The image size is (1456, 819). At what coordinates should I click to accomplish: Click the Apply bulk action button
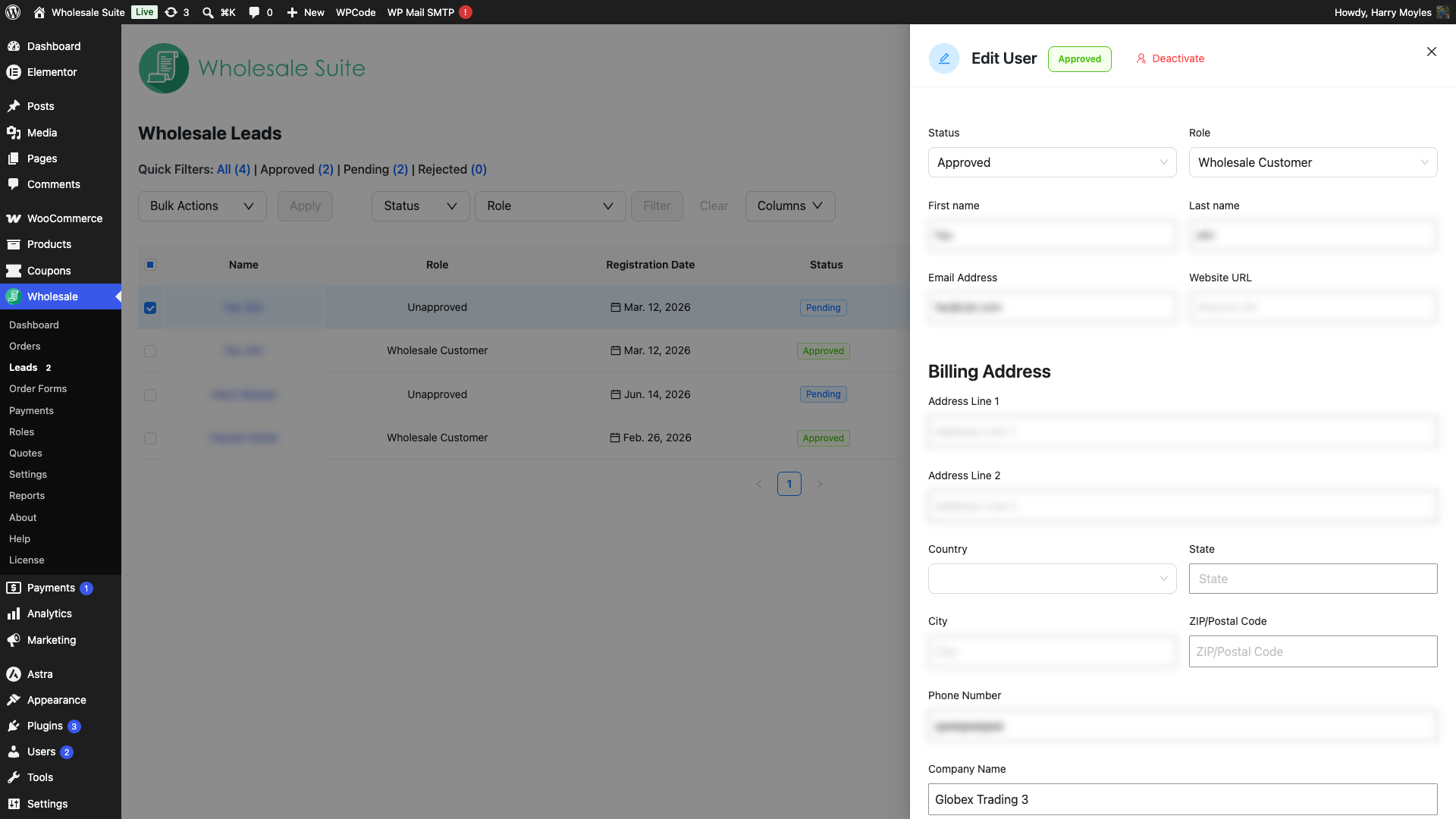click(305, 206)
